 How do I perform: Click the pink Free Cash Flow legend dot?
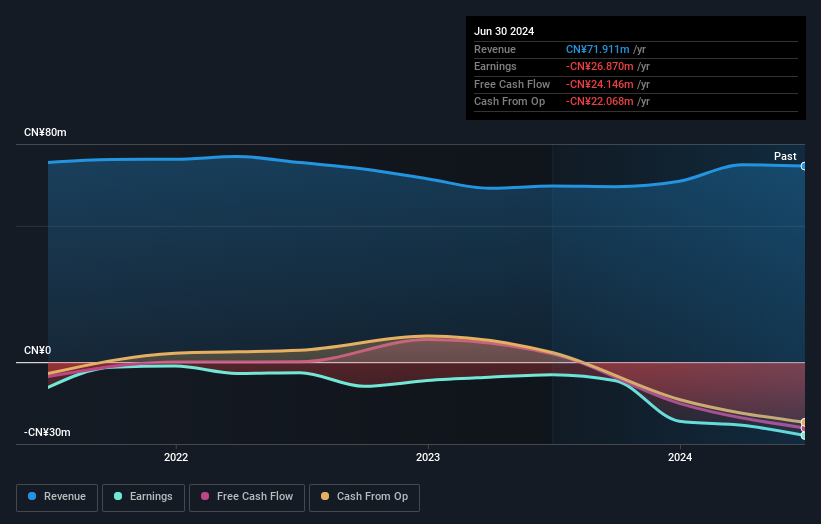(x=205, y=496)
